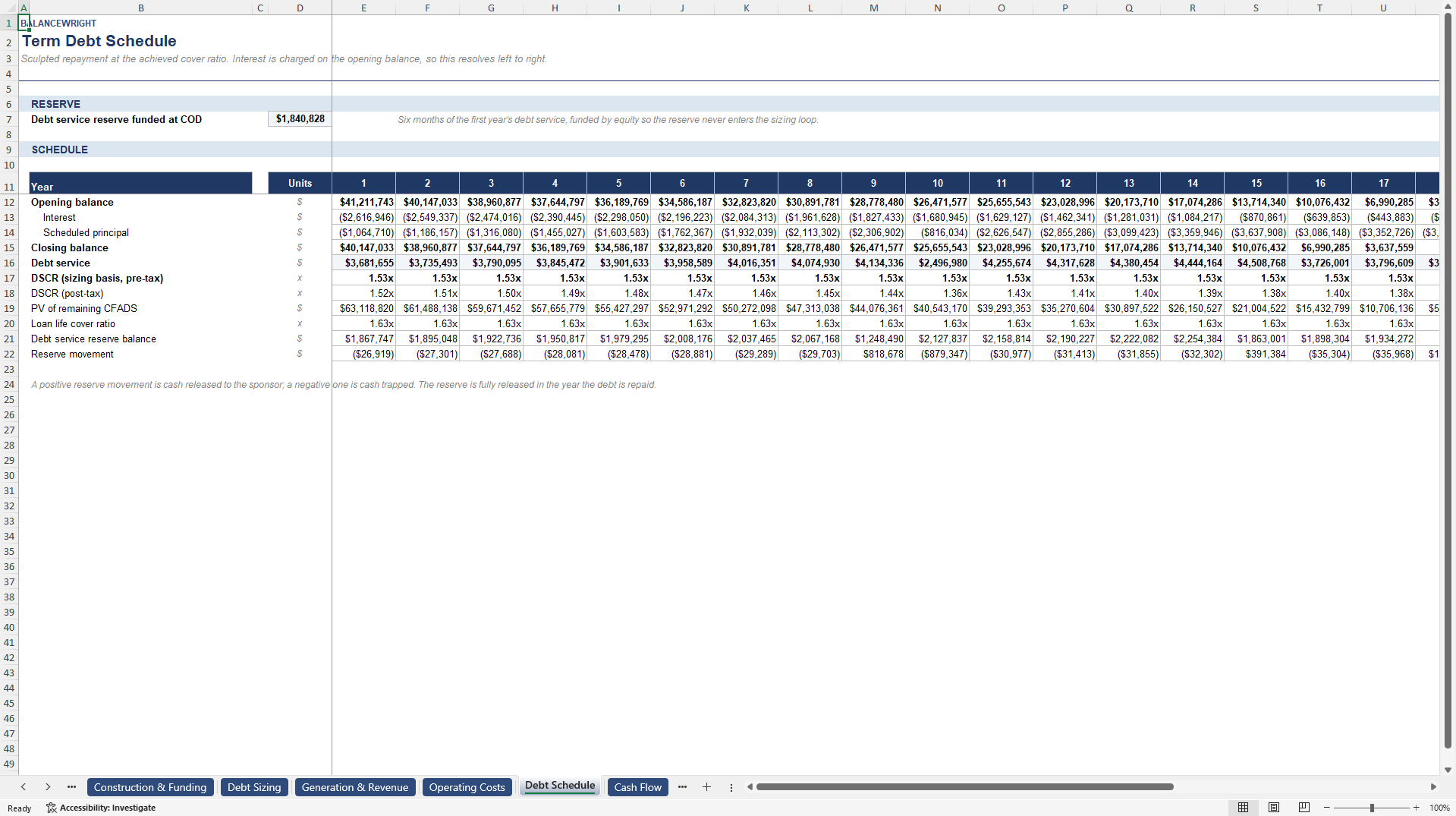Image resolution: width=1456 pixels, height=816 pixels.
Task: Click Debt service reserve funded at COD label
Action: click(116, 119)
